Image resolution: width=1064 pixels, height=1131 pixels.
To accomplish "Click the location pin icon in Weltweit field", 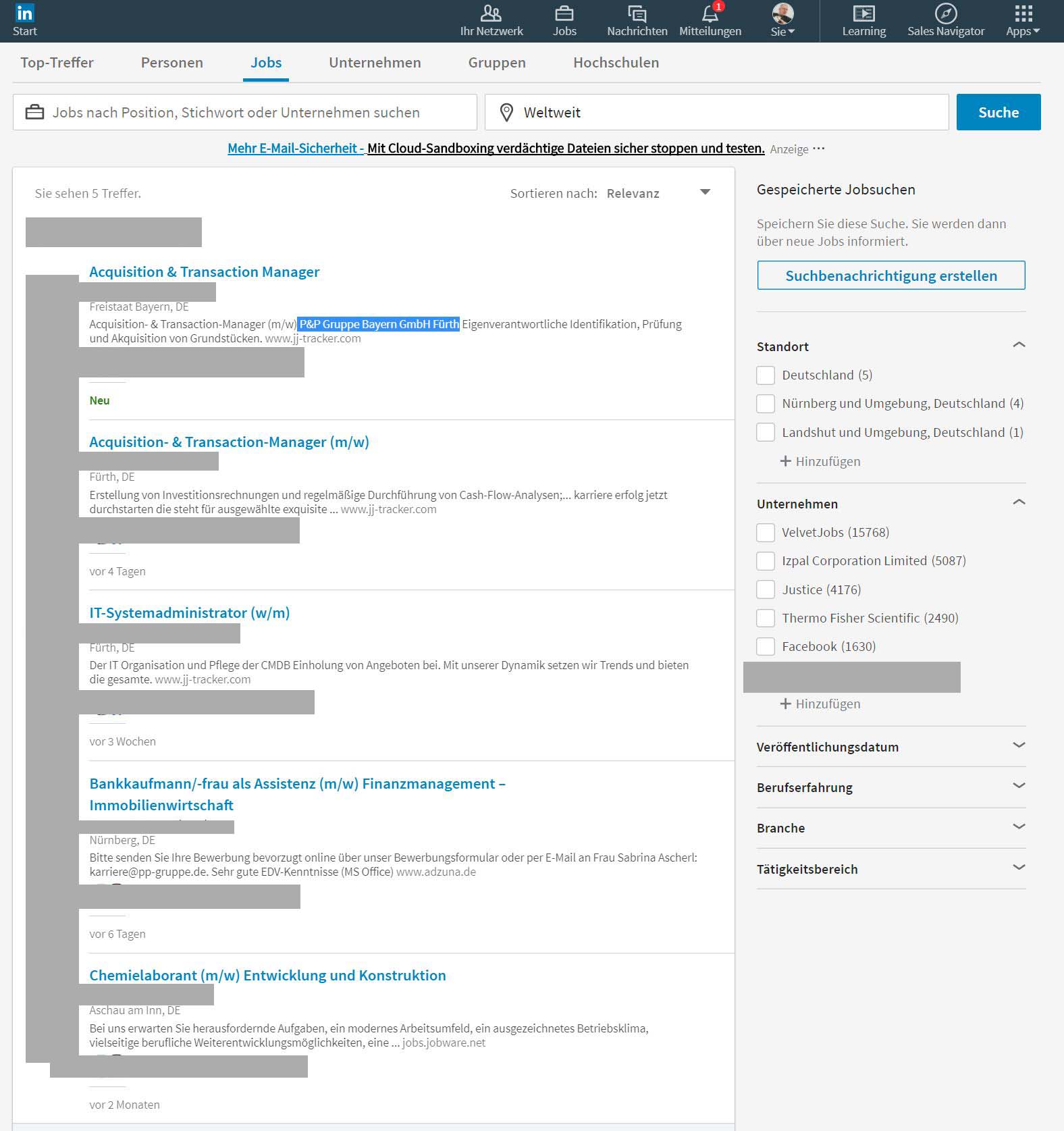I will pos(506,112).
